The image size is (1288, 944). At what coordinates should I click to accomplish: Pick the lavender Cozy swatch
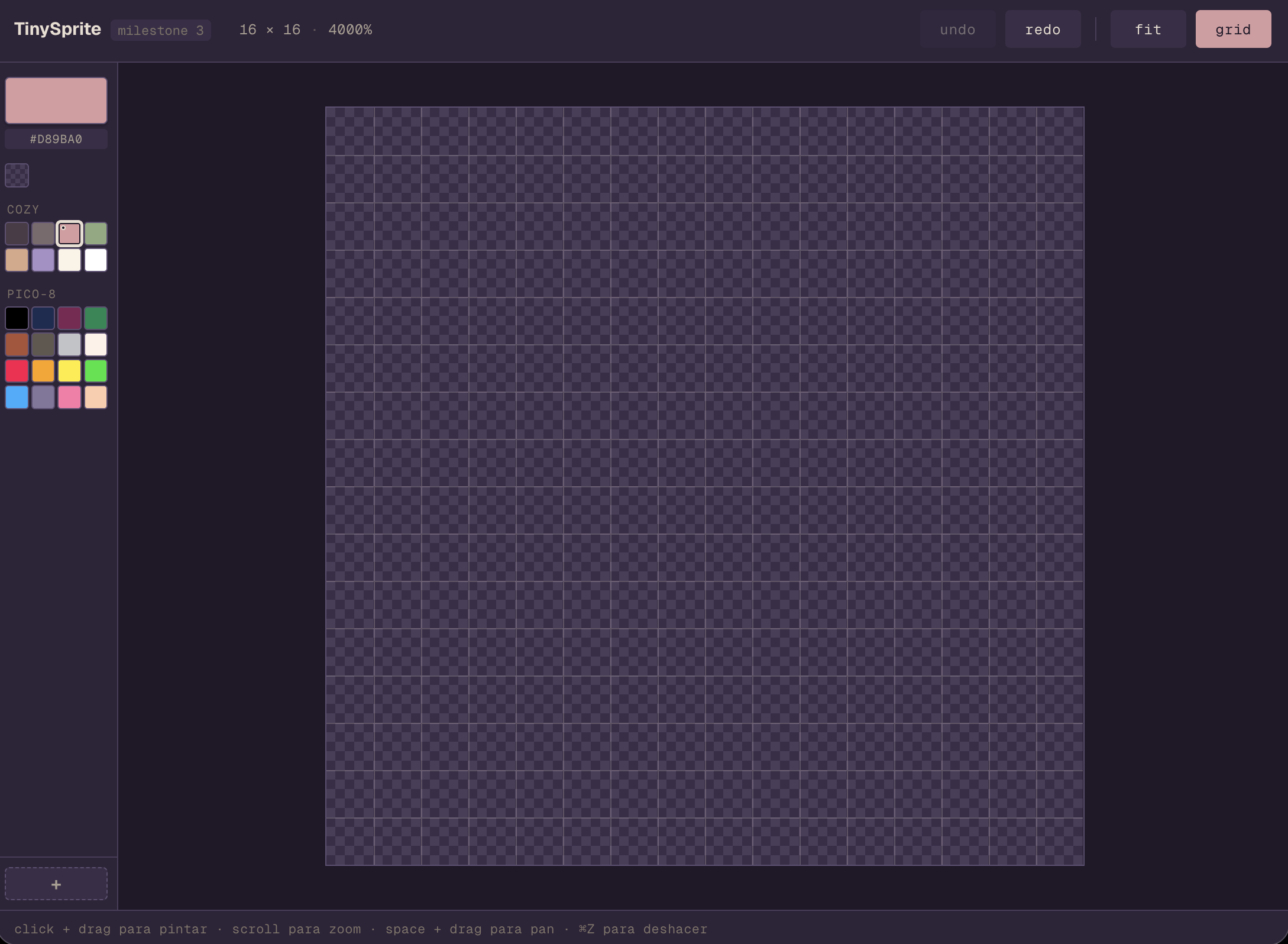pyautogui.click(x=43, y=260)
